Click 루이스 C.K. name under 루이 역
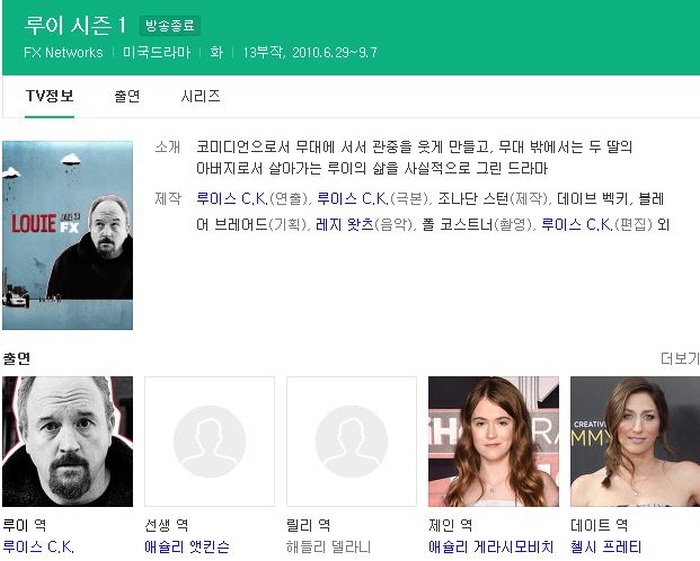 (x=38, y=547)
